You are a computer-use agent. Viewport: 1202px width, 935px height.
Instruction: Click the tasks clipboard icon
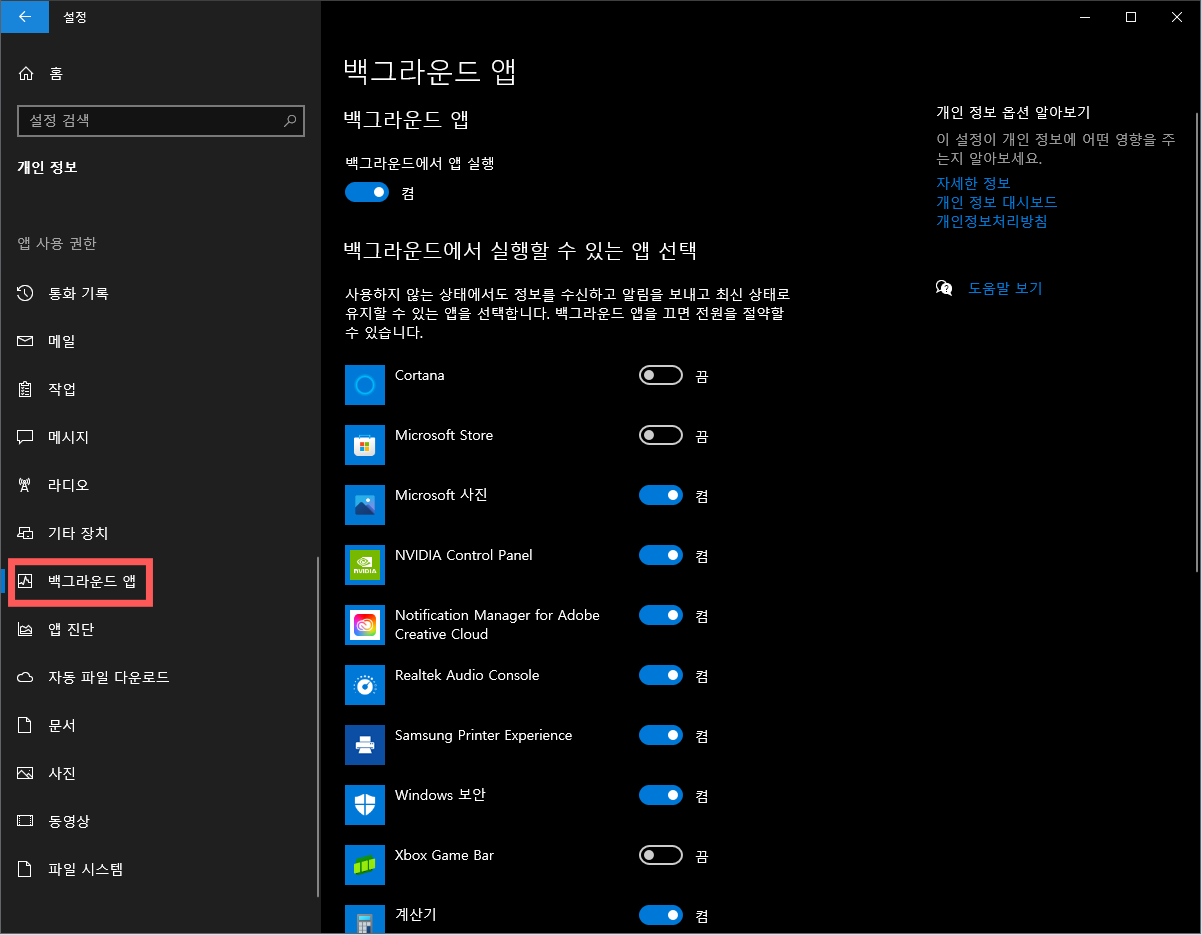pos(26,389)
